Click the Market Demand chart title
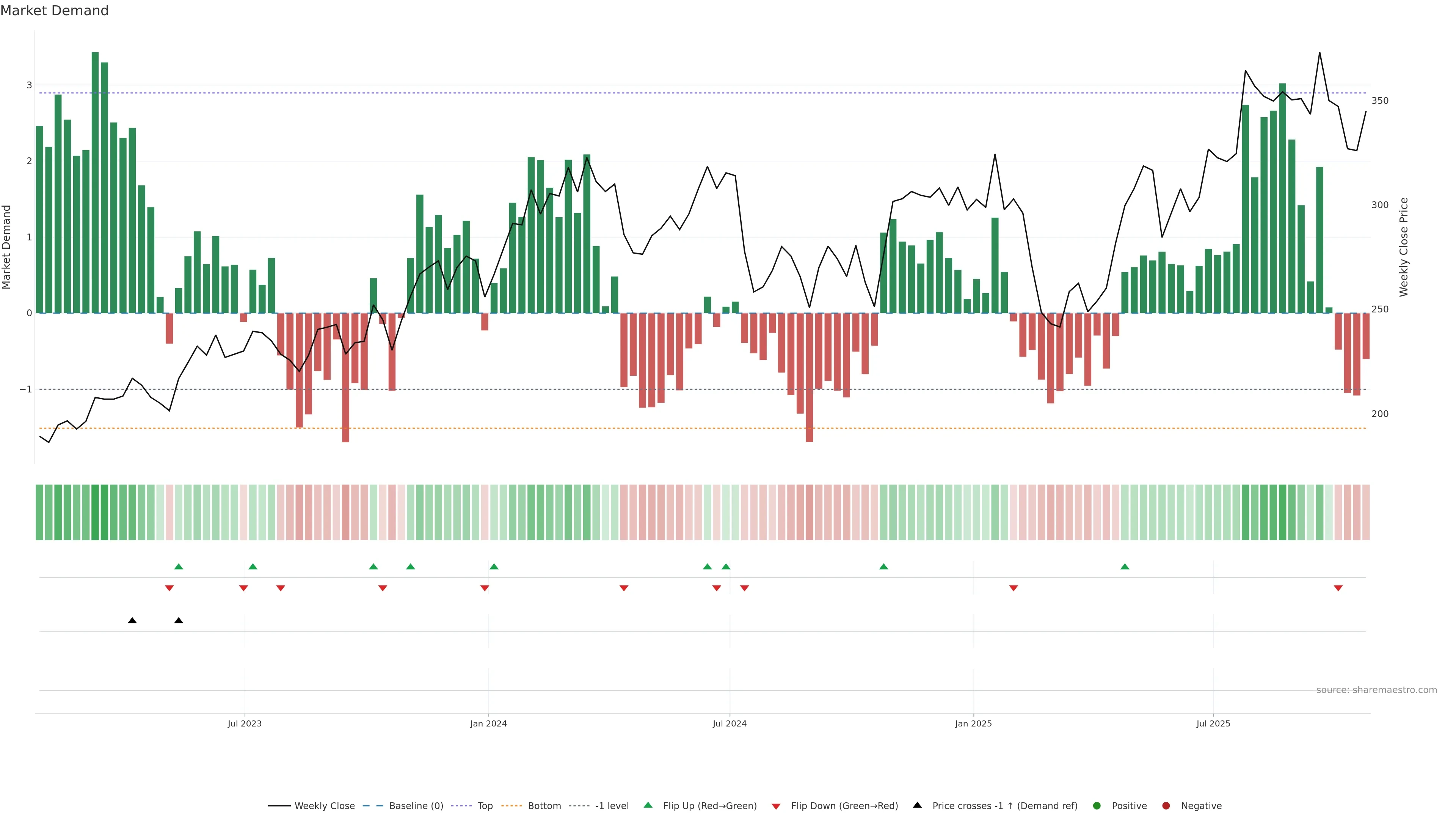The image size is (1456, 819). (54, 11)
